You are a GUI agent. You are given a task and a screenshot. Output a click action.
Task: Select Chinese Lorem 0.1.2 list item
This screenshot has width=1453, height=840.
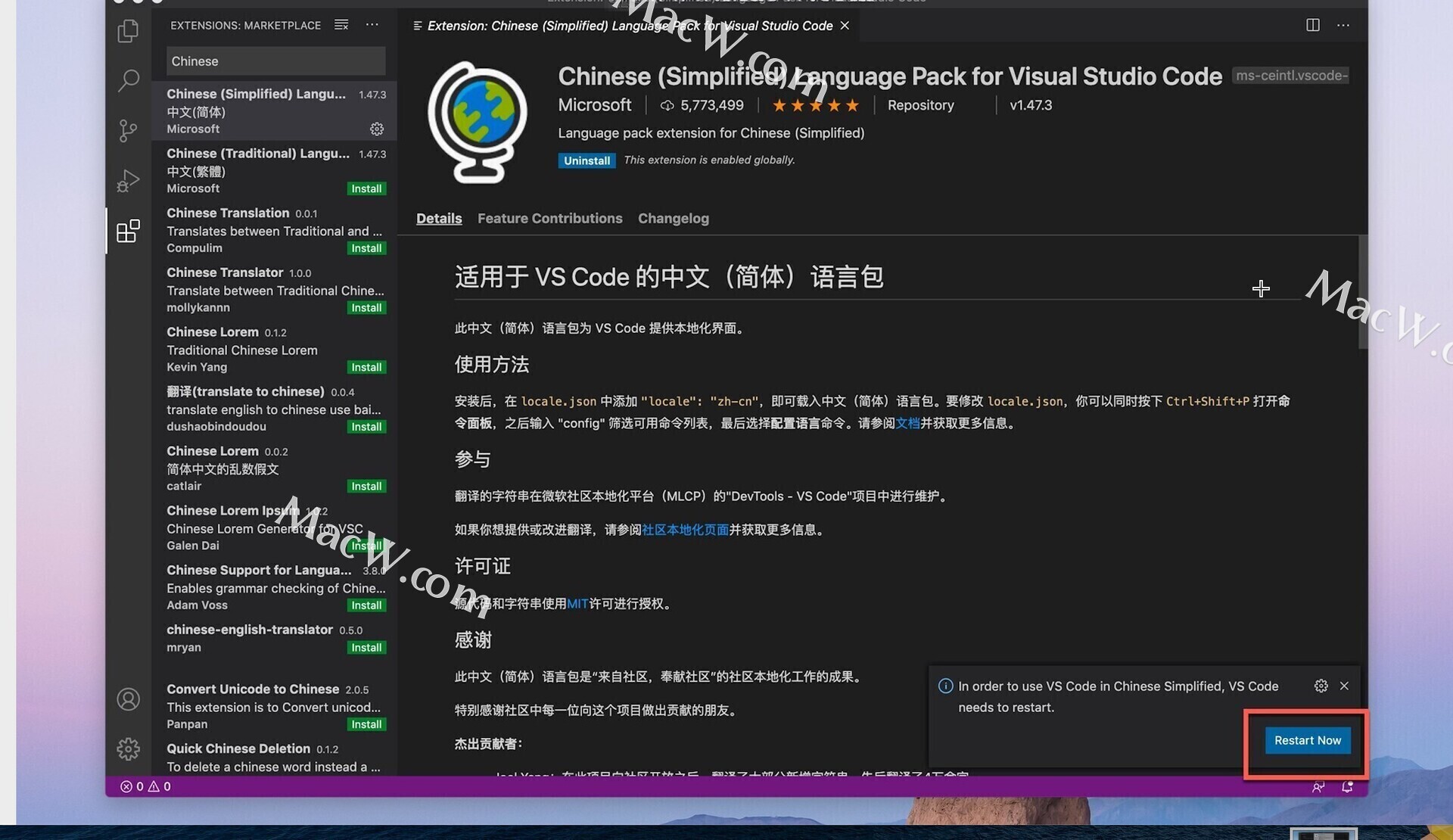point(274,349)
